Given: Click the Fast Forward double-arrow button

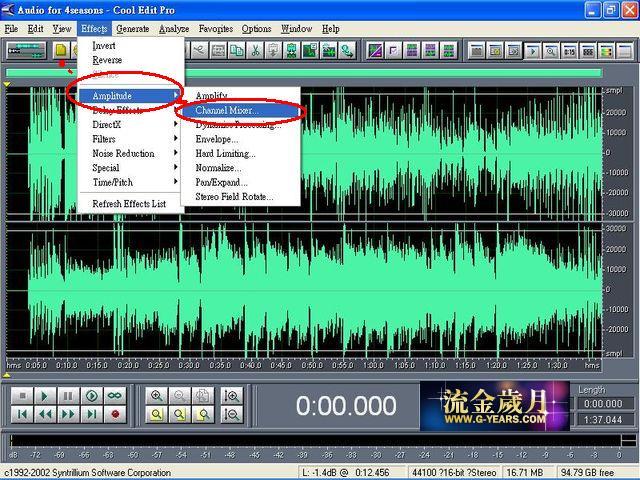Looking at the screenshot, I should click(69, 415).
